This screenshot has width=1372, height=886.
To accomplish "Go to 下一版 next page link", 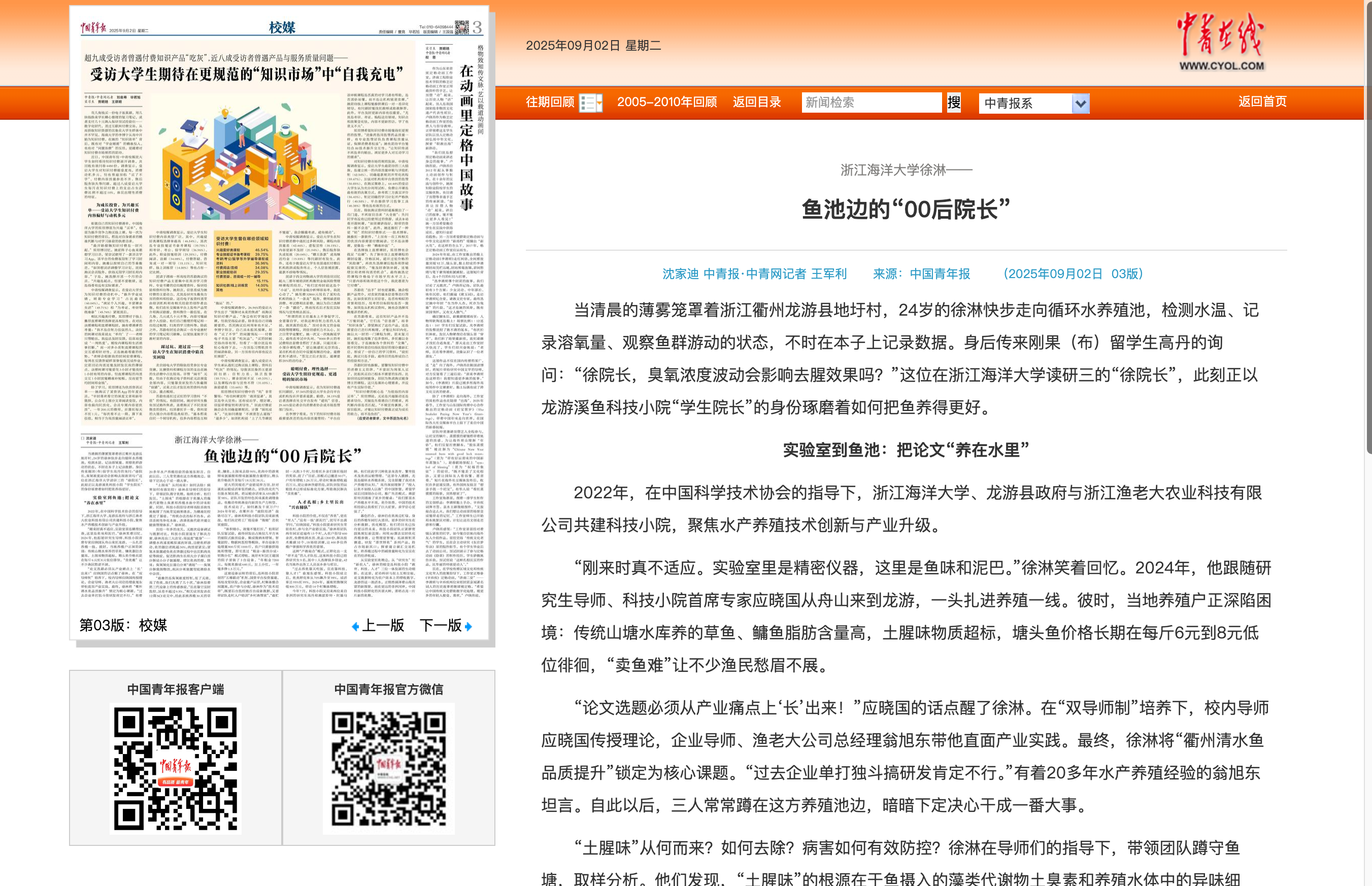I will (x=440, y=625).
